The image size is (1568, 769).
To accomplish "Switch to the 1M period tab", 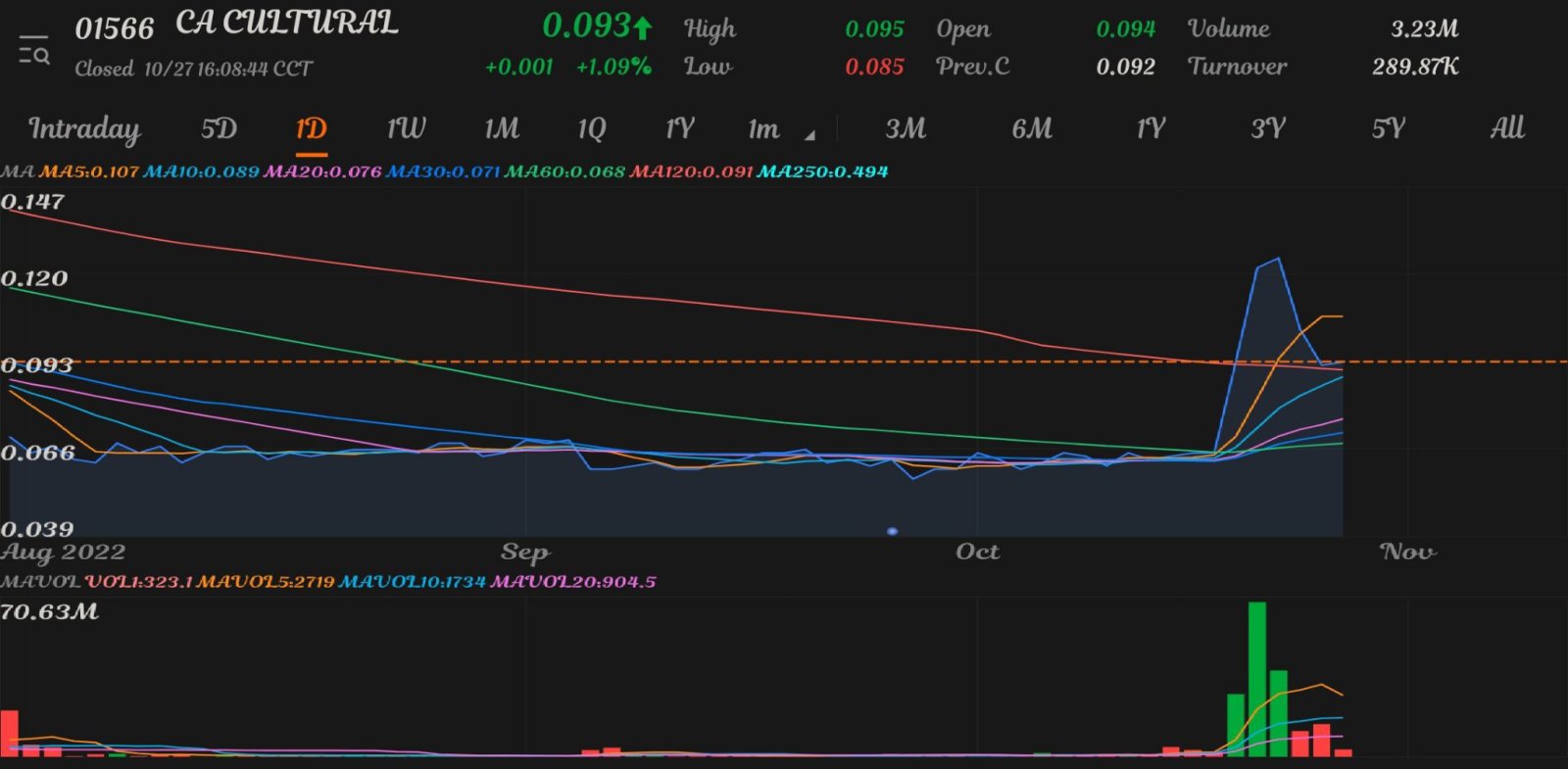I will (x=502, y=128).
